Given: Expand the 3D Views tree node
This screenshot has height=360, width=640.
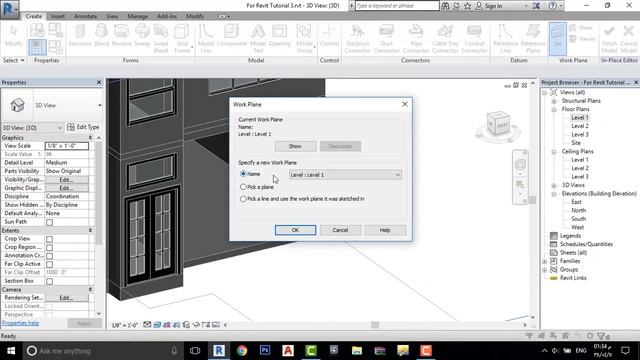Looking at the screenshot, I should 554,185.
